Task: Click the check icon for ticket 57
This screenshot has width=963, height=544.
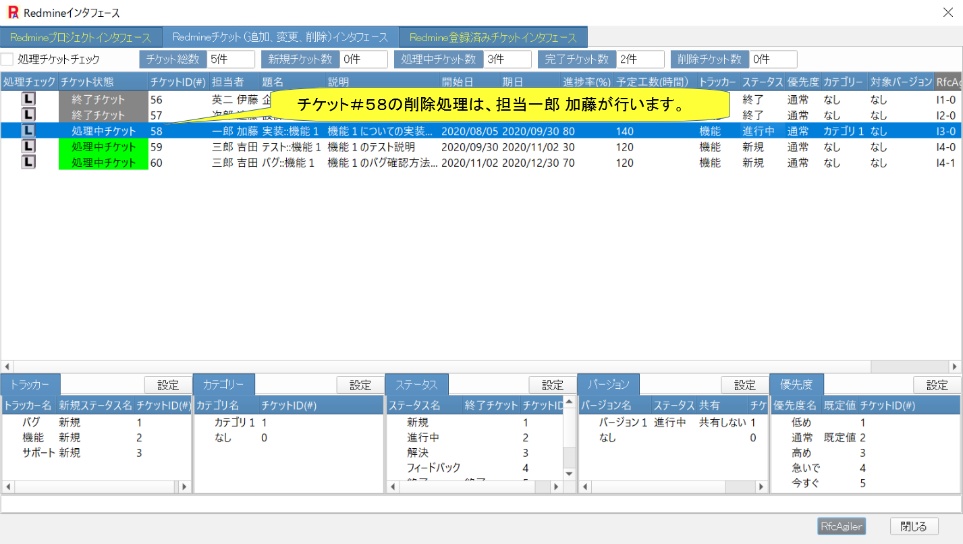Action: pyautogui.click(x=28, y=115)
